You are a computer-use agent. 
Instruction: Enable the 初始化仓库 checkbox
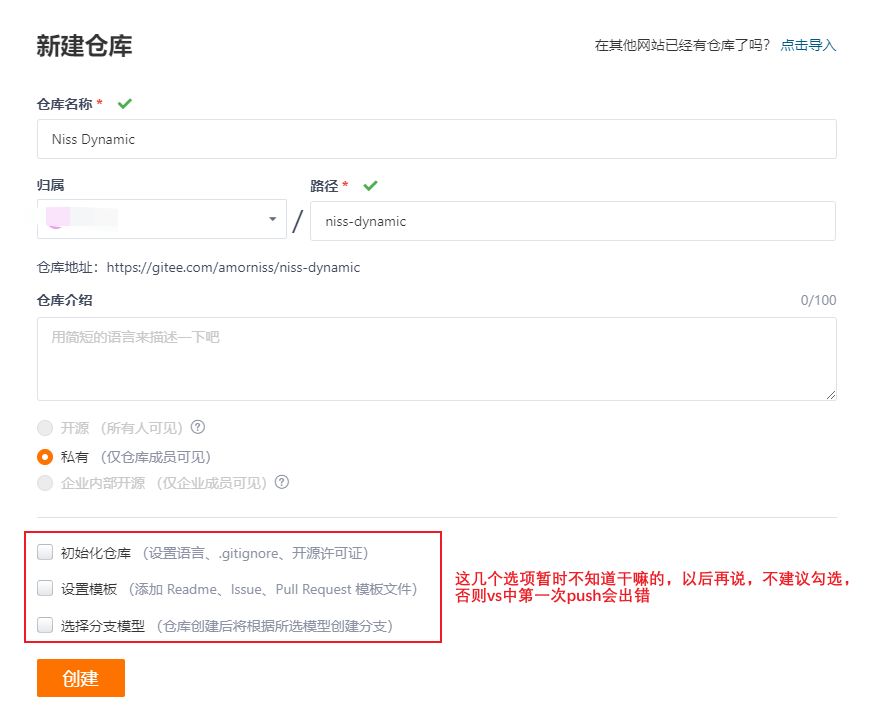(x=44, y=551)
